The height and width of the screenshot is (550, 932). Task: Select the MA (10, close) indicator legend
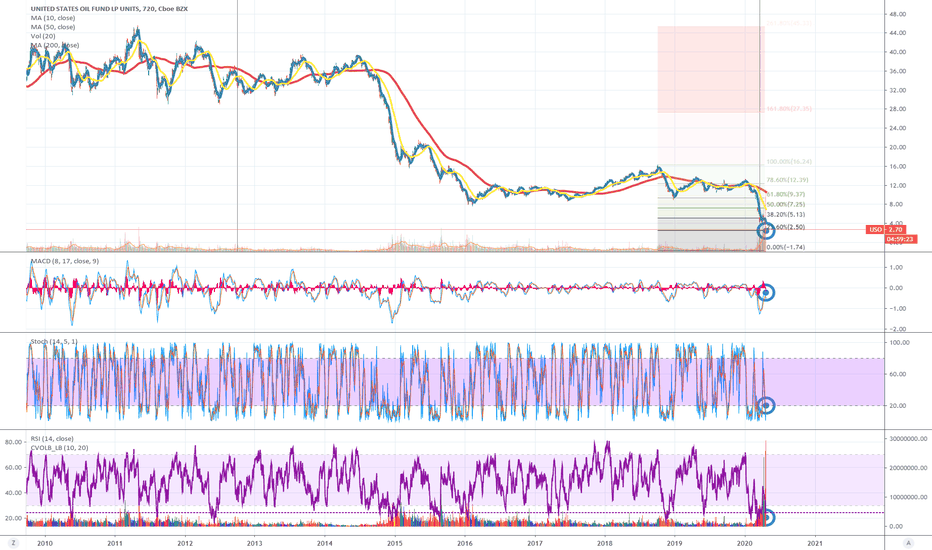(x=53, y=18)
